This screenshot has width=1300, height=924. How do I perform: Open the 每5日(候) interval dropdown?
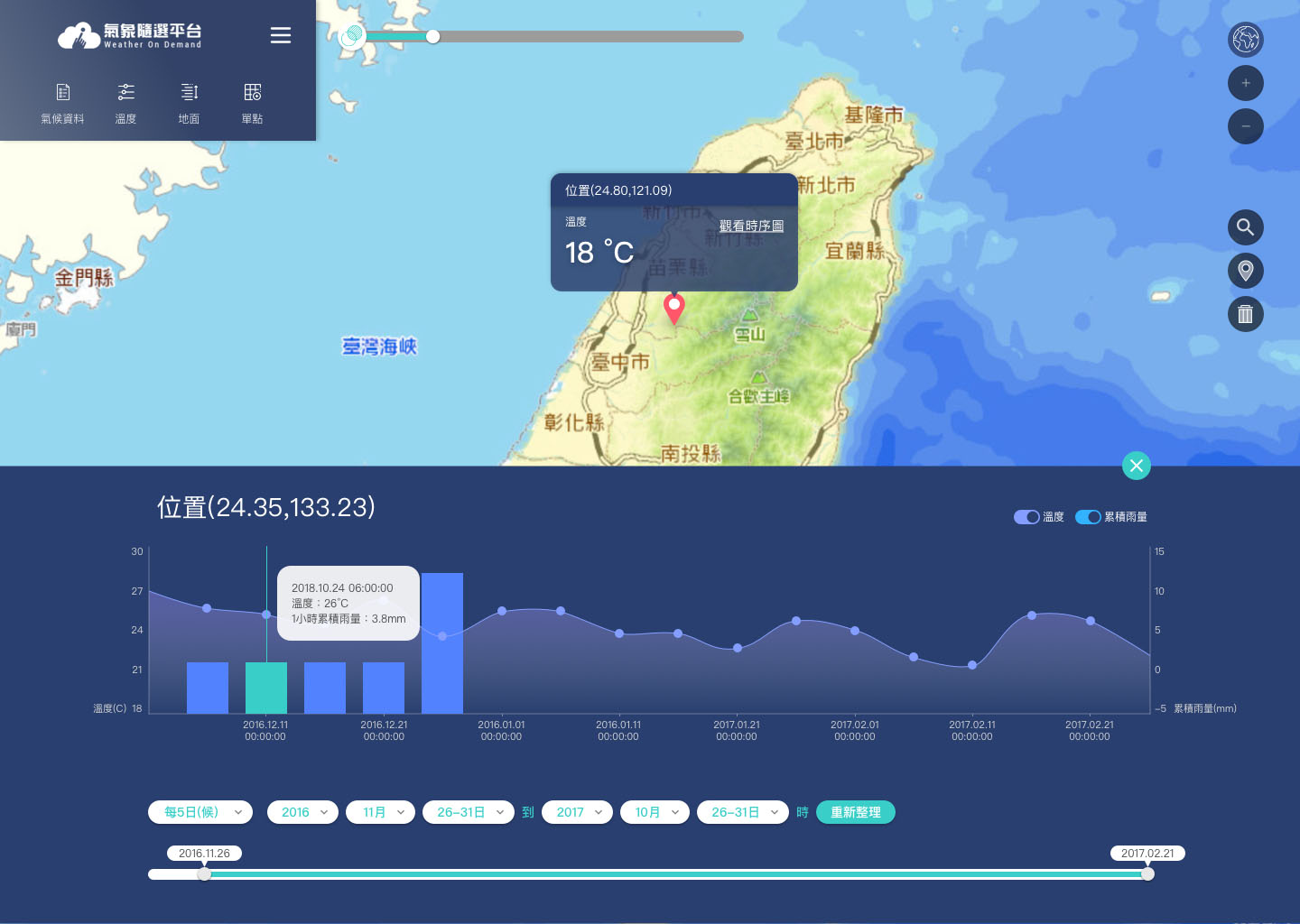pos(200,812)
